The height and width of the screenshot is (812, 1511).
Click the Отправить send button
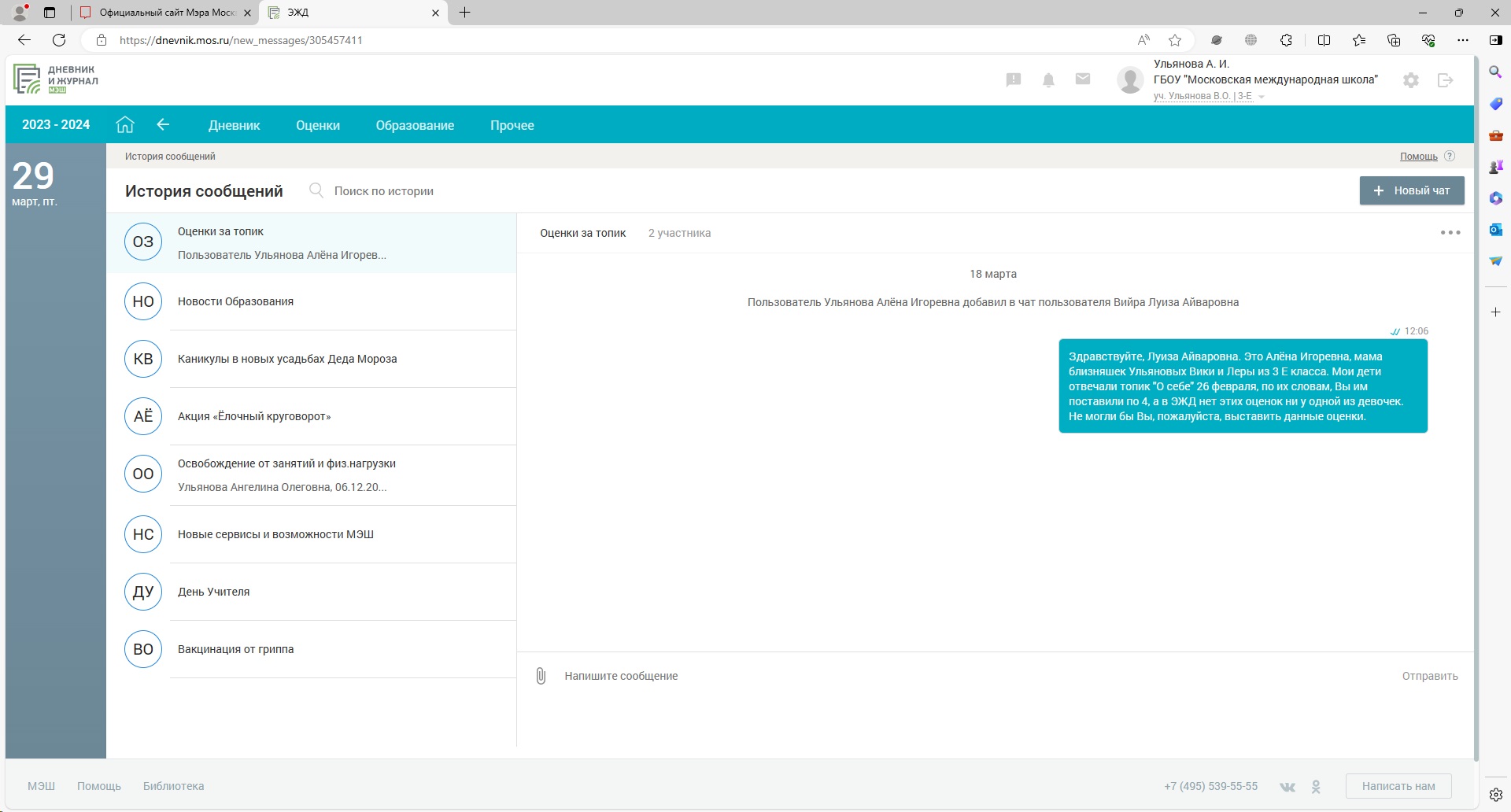(1429, 676)
